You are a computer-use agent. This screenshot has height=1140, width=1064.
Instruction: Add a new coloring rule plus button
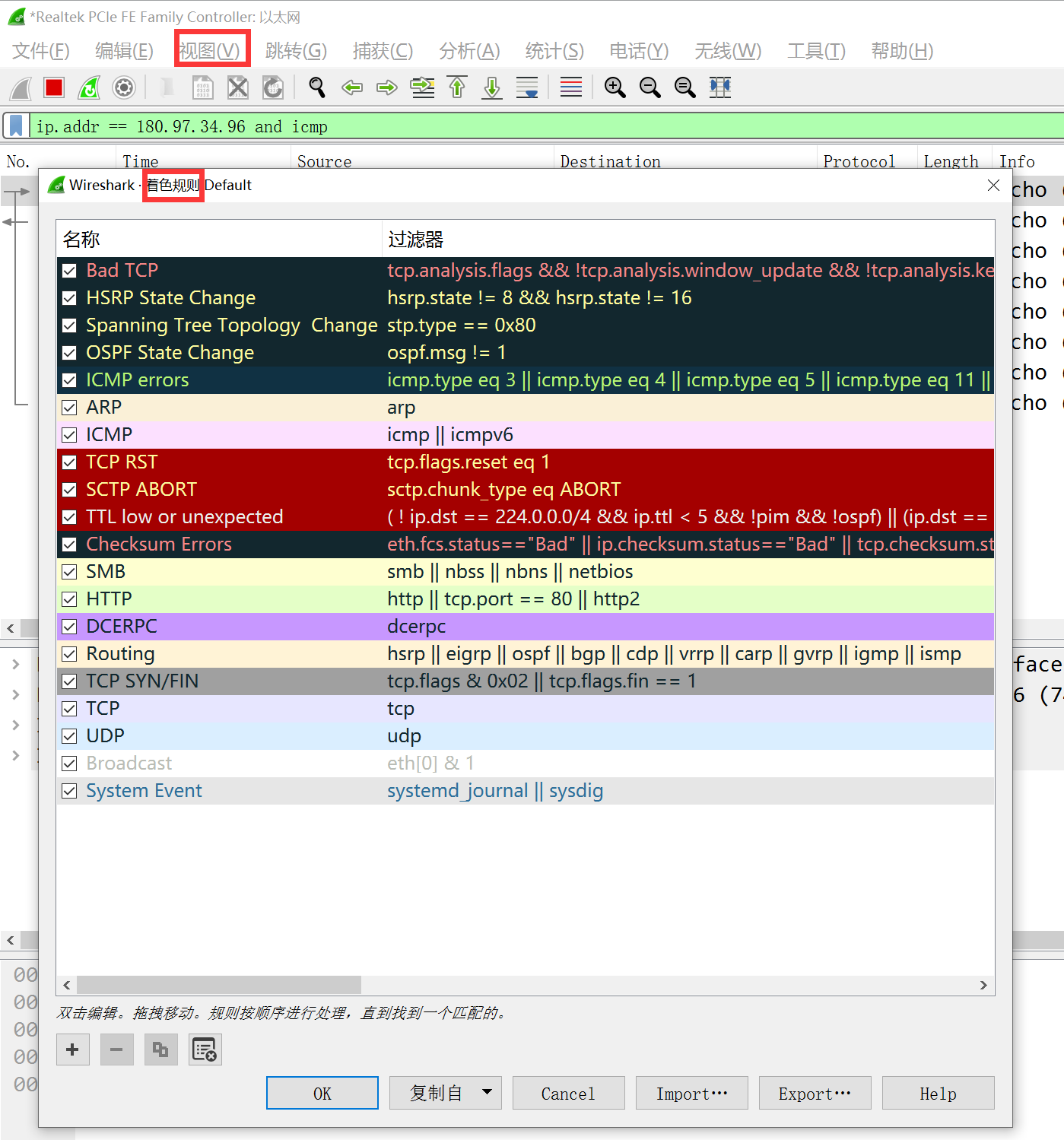coord(72,1050)
